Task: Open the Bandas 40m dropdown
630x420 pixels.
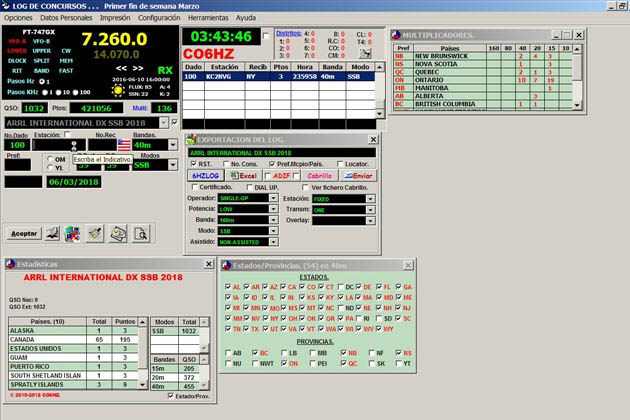Action: click(173, 145)
